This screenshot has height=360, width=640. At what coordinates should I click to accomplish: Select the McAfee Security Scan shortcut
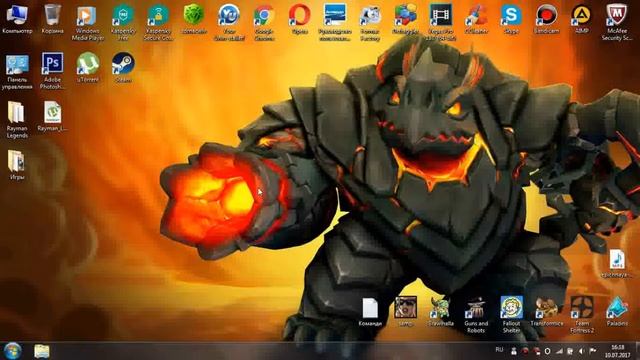tap(616, 22)
